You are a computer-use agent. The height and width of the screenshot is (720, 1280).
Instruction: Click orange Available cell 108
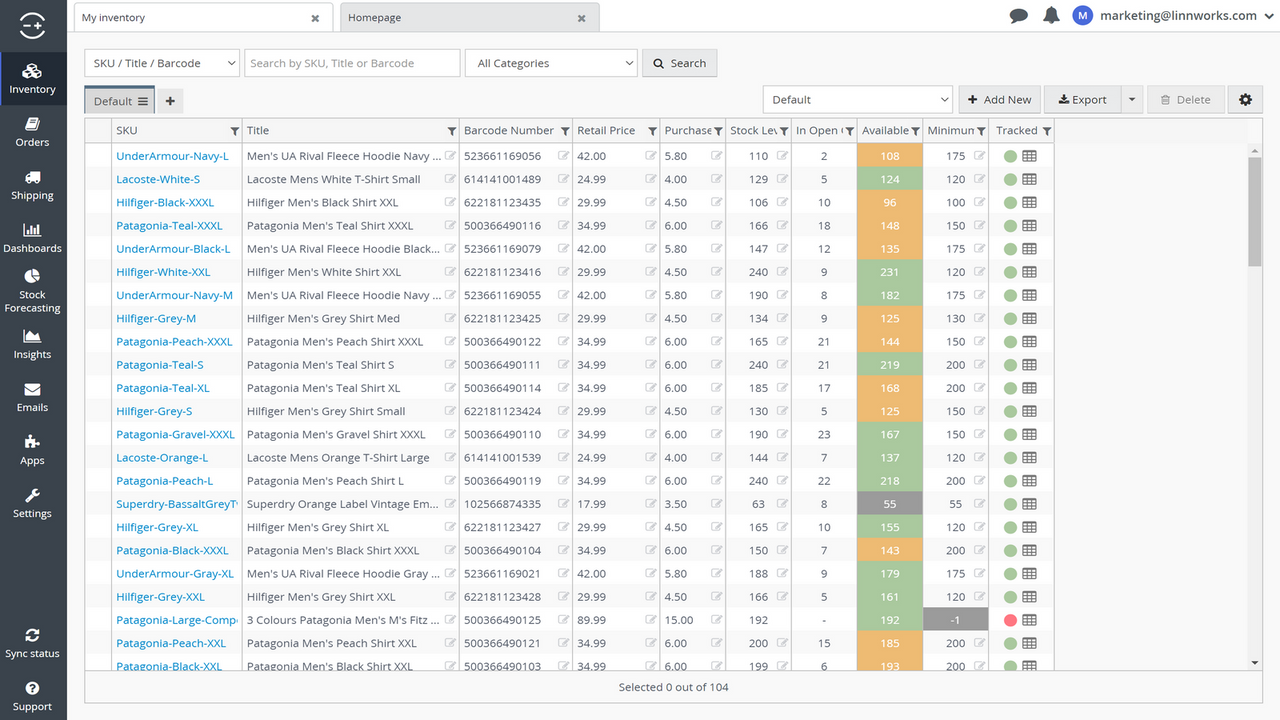(890, 156)
